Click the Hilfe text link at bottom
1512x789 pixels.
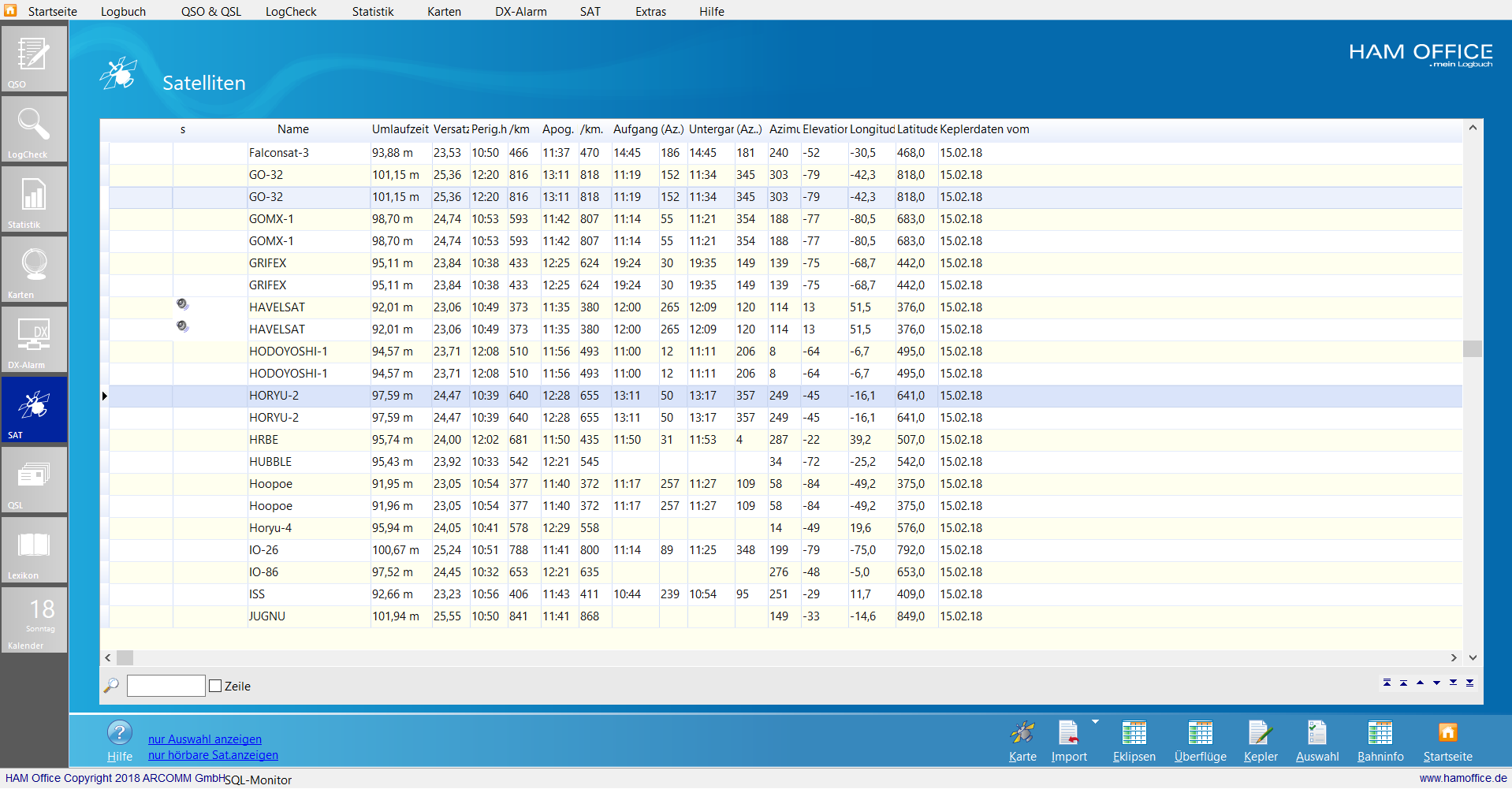pos(120,757)
